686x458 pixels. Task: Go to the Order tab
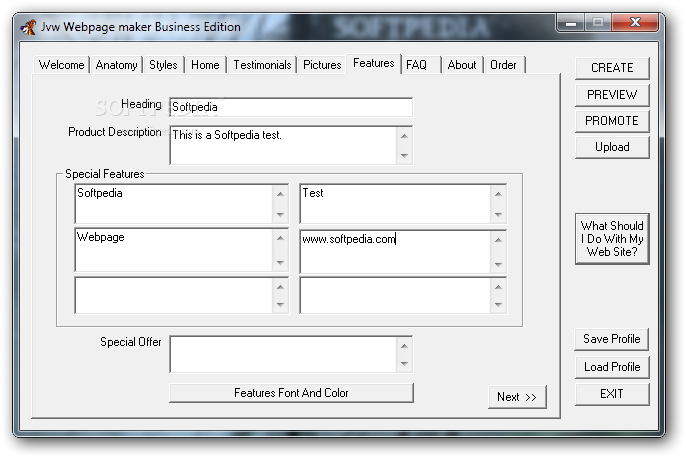[504, 65]
